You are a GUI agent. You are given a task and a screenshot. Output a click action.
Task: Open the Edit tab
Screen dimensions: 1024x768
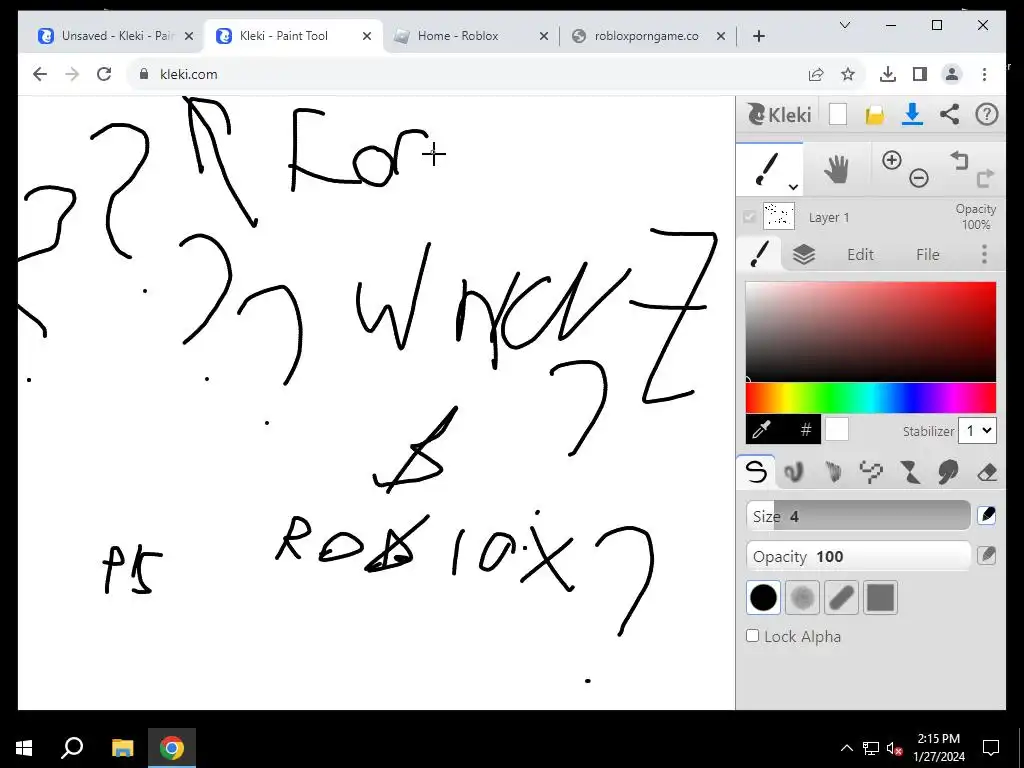point(860,255)
